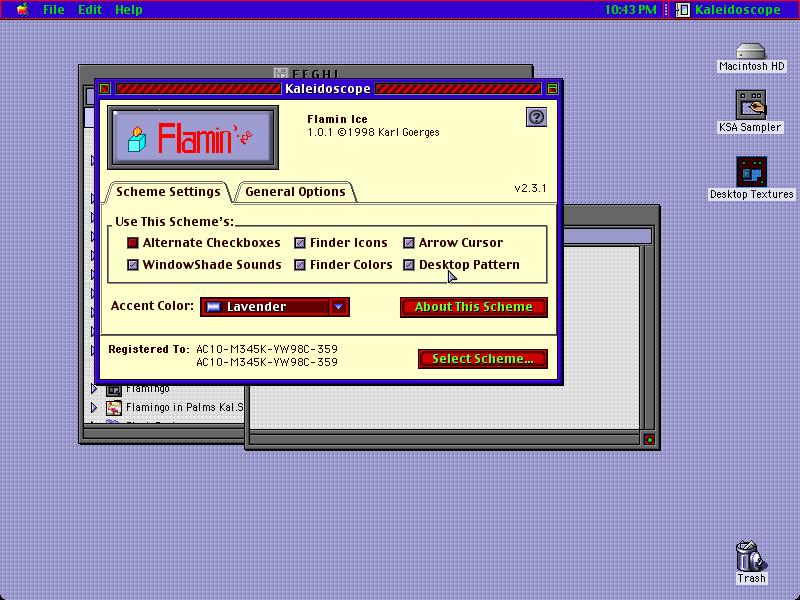The height and width of the screenshot is (600, 800).
Task: Click the Kaleidoscope window zoom box
Action: coord(552,89)
